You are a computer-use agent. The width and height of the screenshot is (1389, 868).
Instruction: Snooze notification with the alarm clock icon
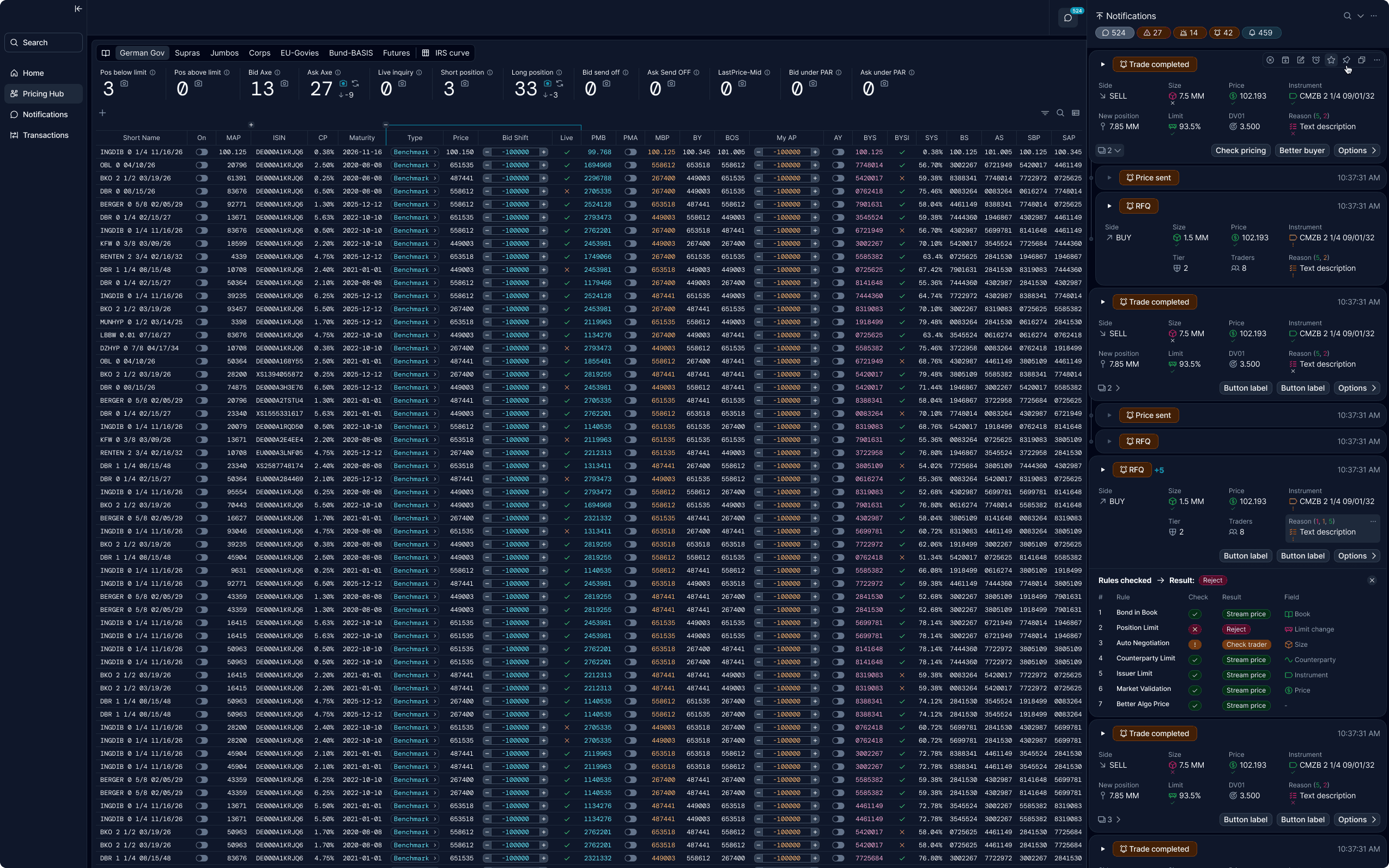(1315, 60)
